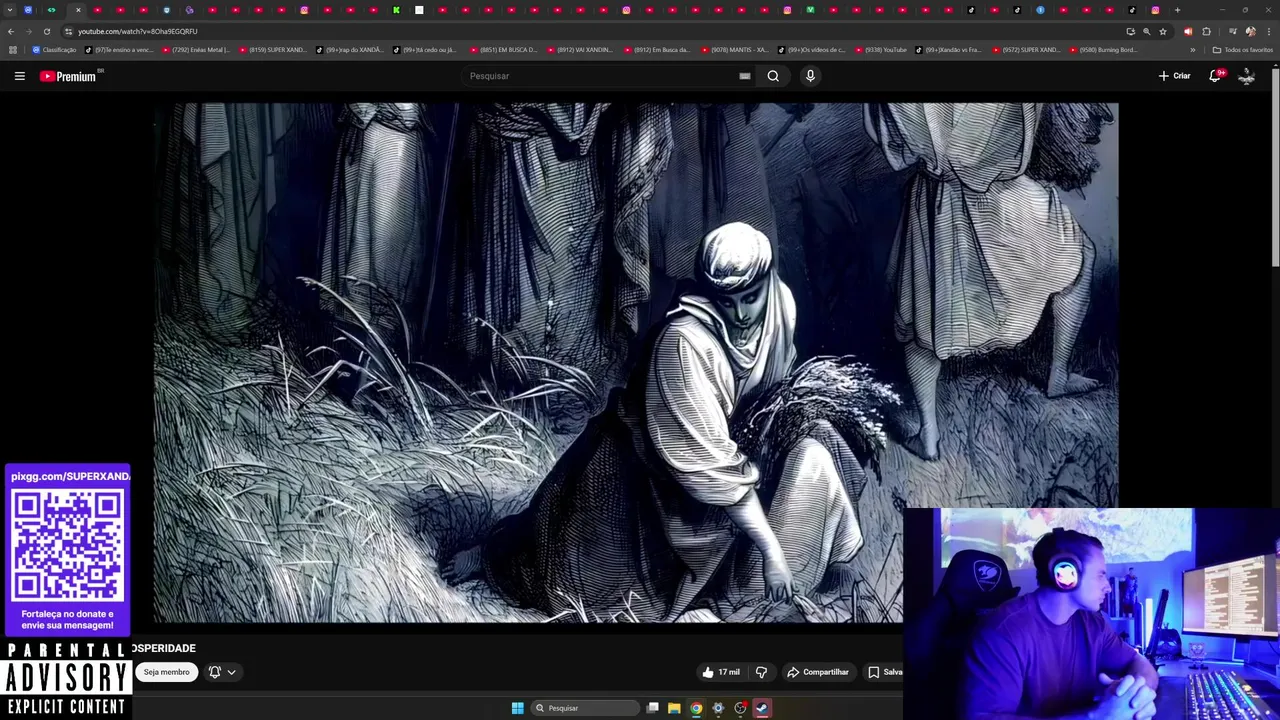Expand the subscription notification bell dropdown
The width and height of the screenshot is (1280, 720).
[222, 672]
